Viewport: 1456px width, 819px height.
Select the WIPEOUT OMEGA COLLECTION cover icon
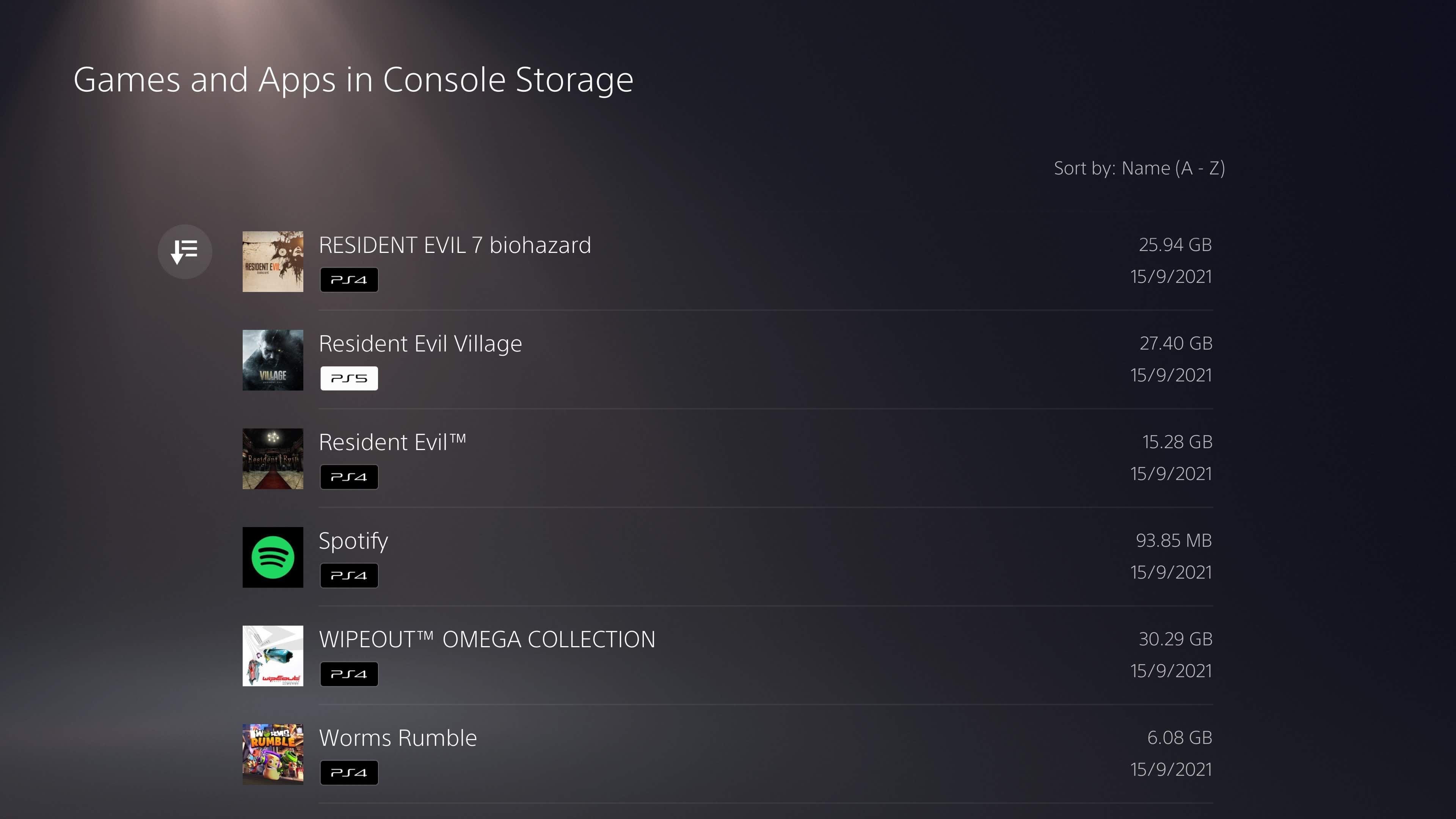[273, 656]
